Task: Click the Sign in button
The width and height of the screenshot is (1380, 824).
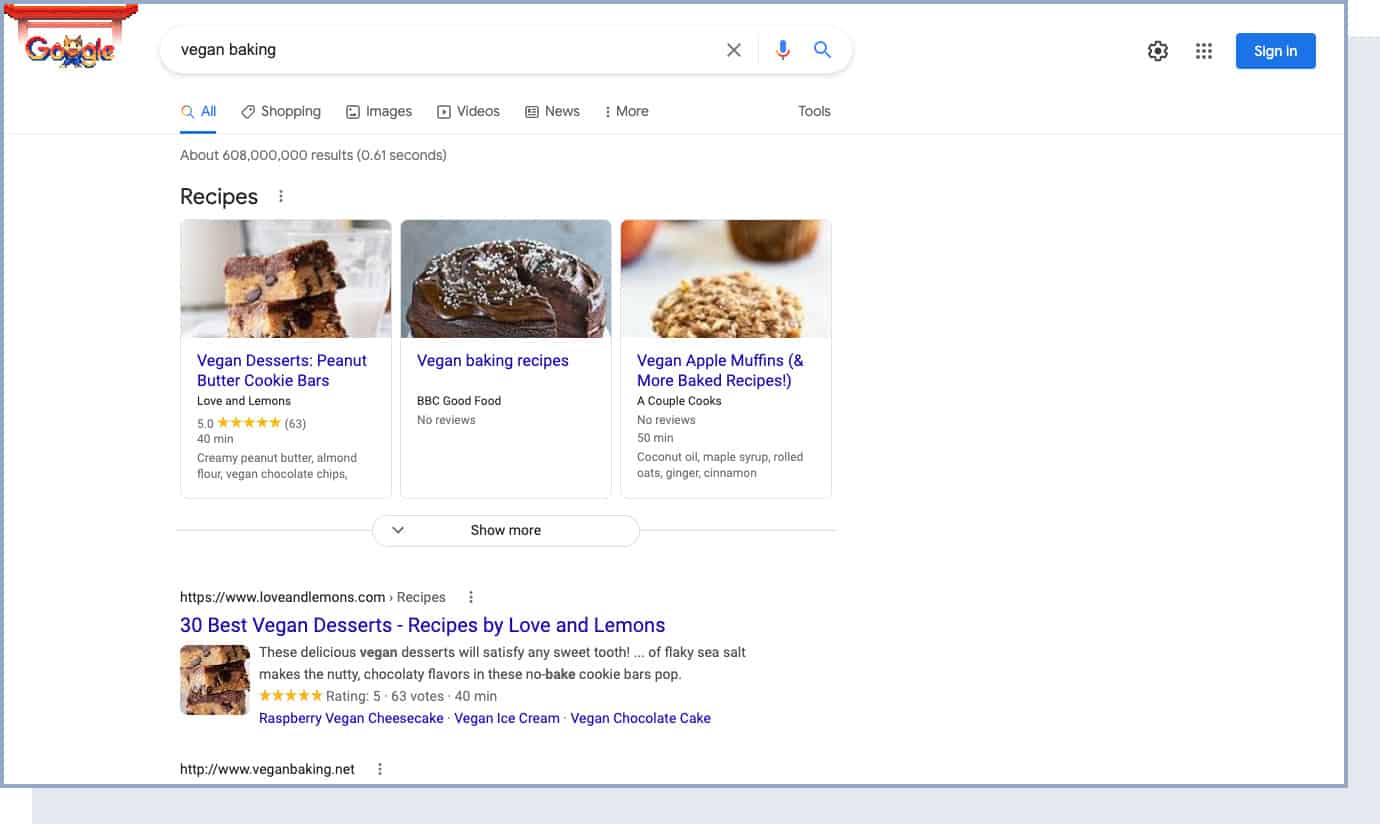Action: 1276,51
